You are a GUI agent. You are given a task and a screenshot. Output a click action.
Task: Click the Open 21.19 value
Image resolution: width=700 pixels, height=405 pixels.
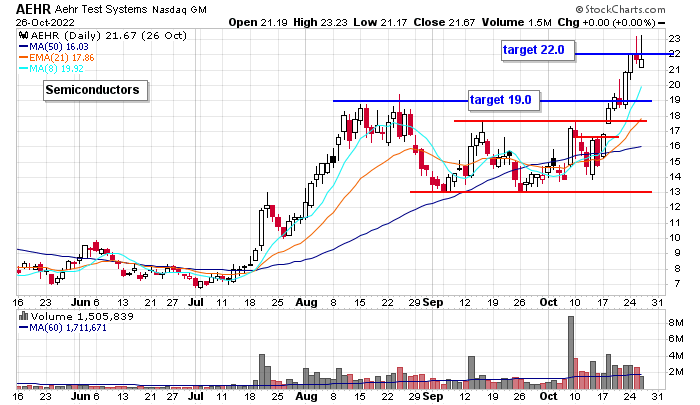[x=258, y=22]
